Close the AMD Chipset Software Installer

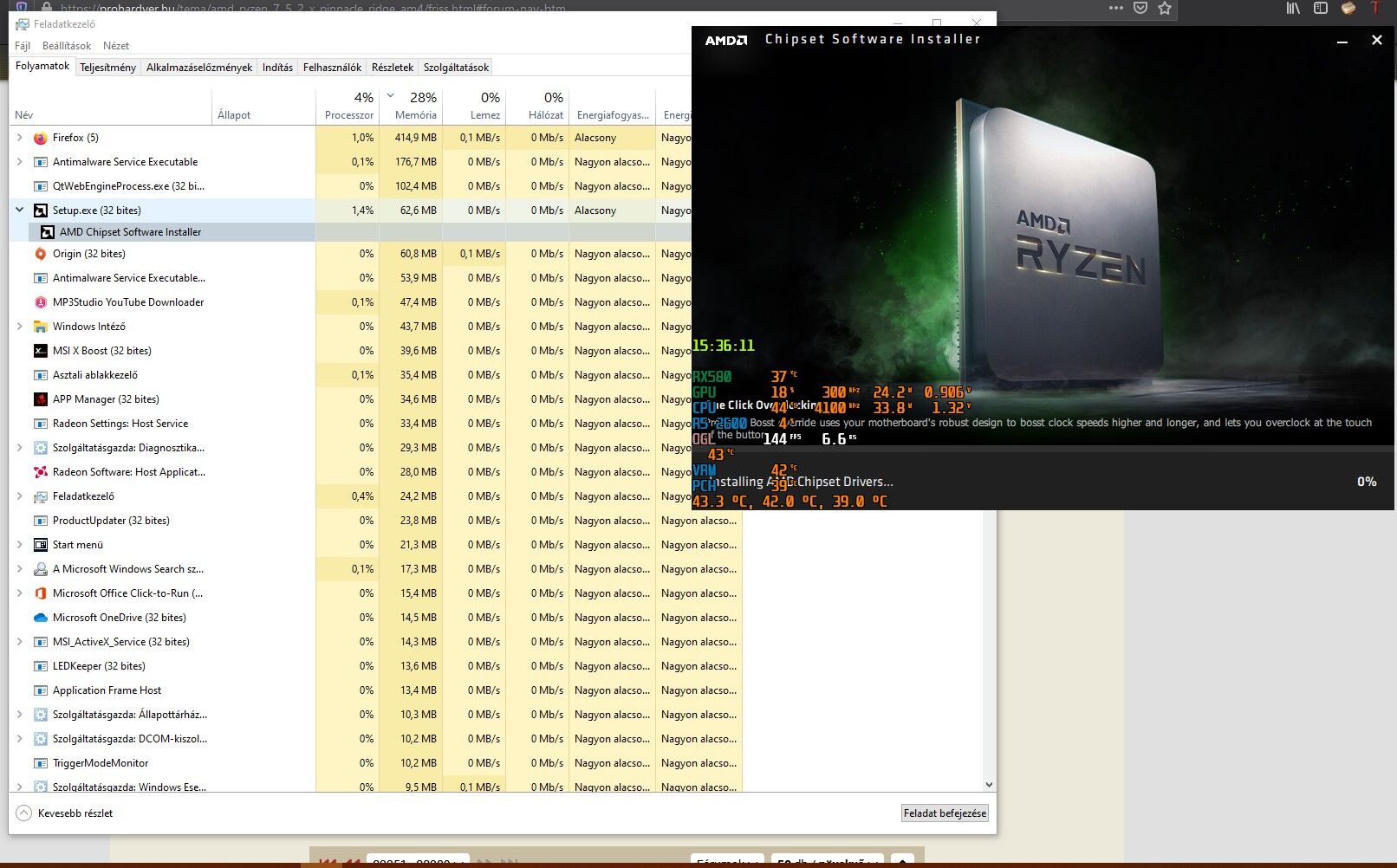point(1377,40)
